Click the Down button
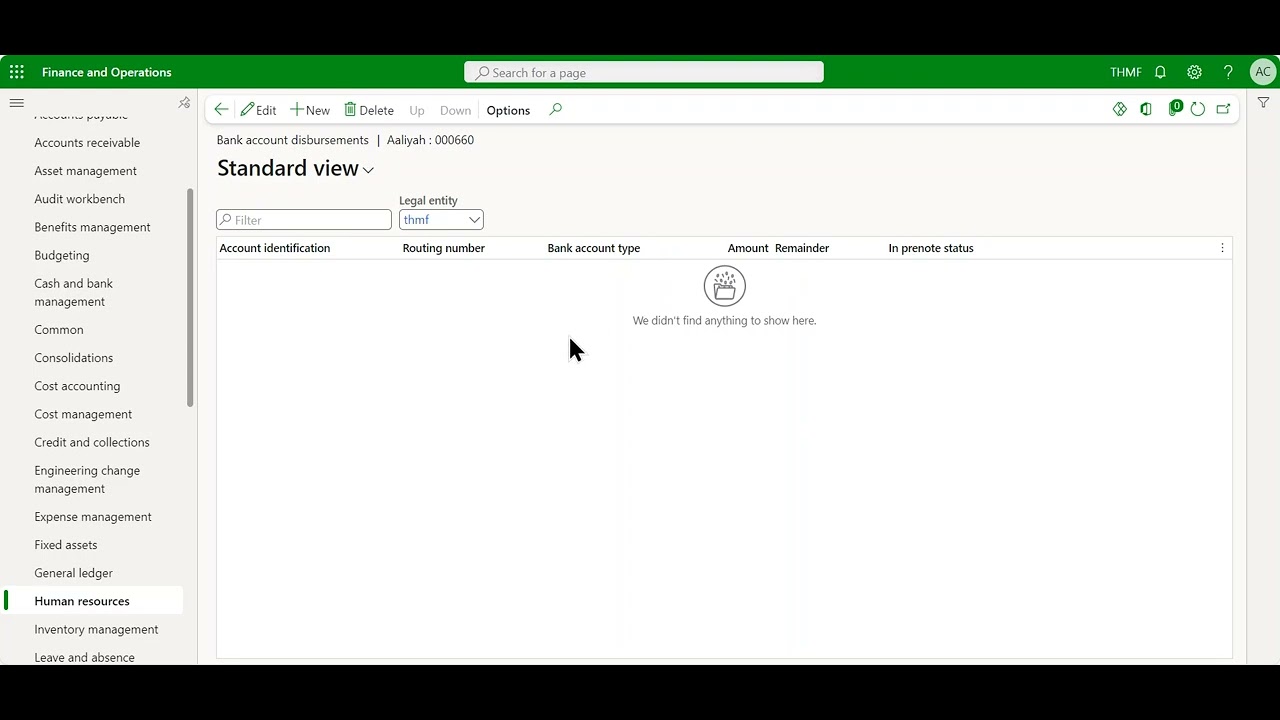The image size is (1280, 720). [x=455, y=110]
